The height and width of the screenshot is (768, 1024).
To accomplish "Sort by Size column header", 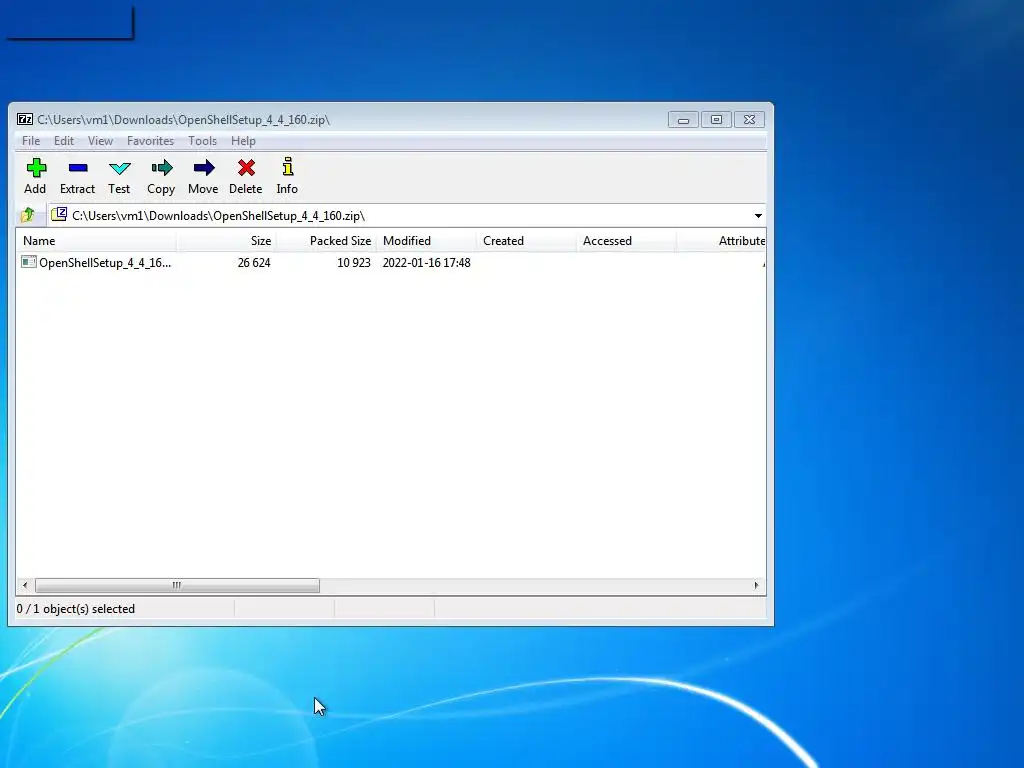I will (226, 241).
